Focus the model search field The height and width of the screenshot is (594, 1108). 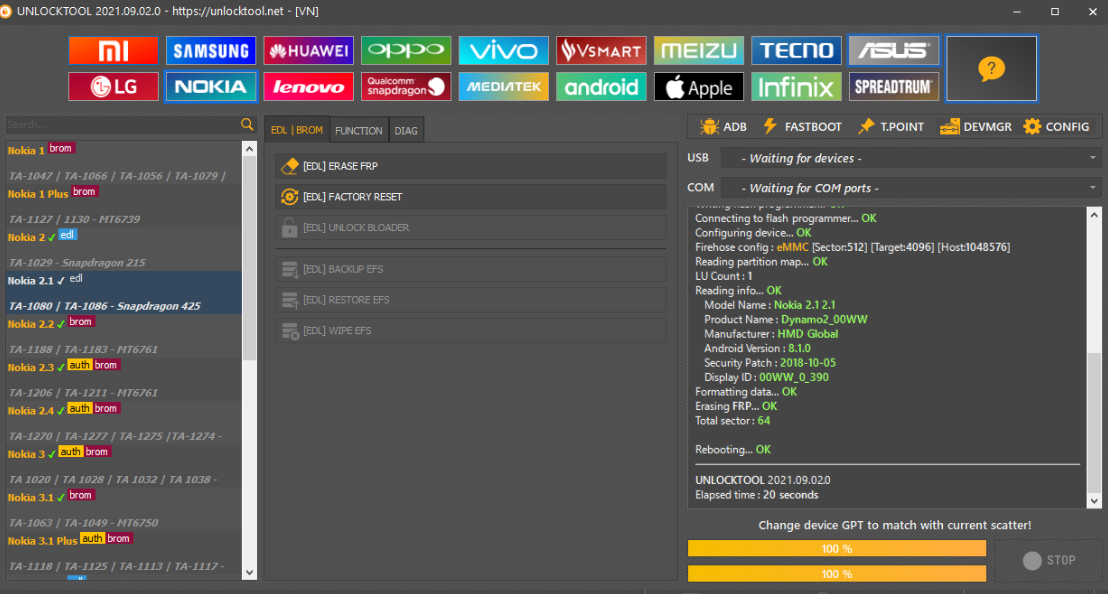122,124
